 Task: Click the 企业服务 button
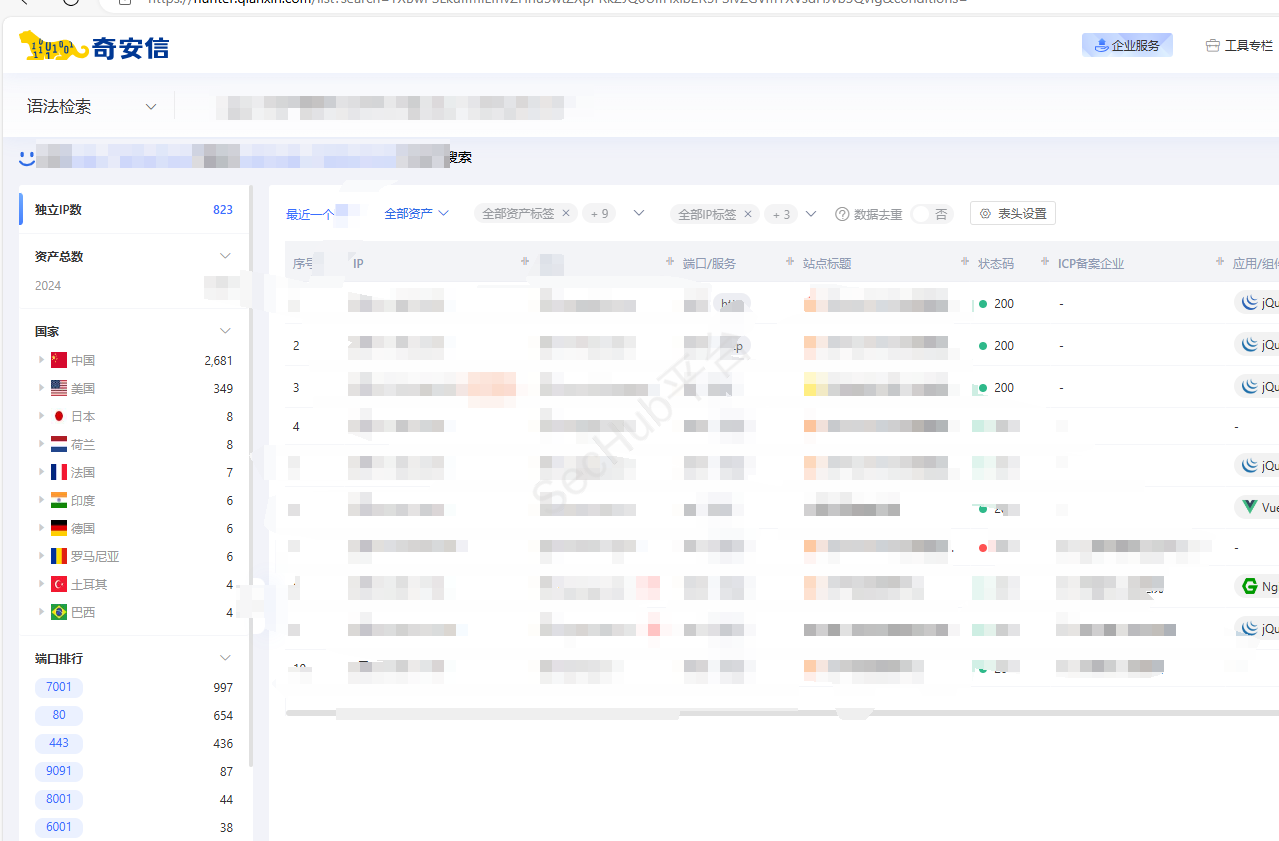(x=1127, y=46)
